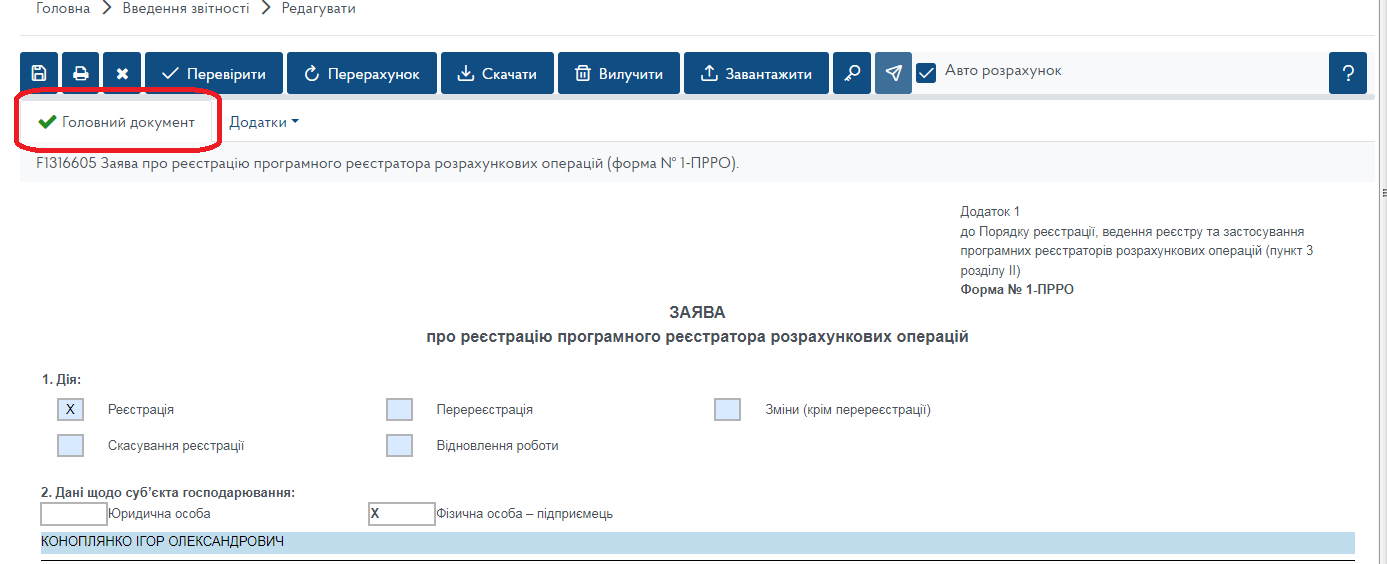The height and width of the screenshot is (564, 1387).
Task: Check the Скасування реєстрації checkbox
Action: (x=70, y=446)
